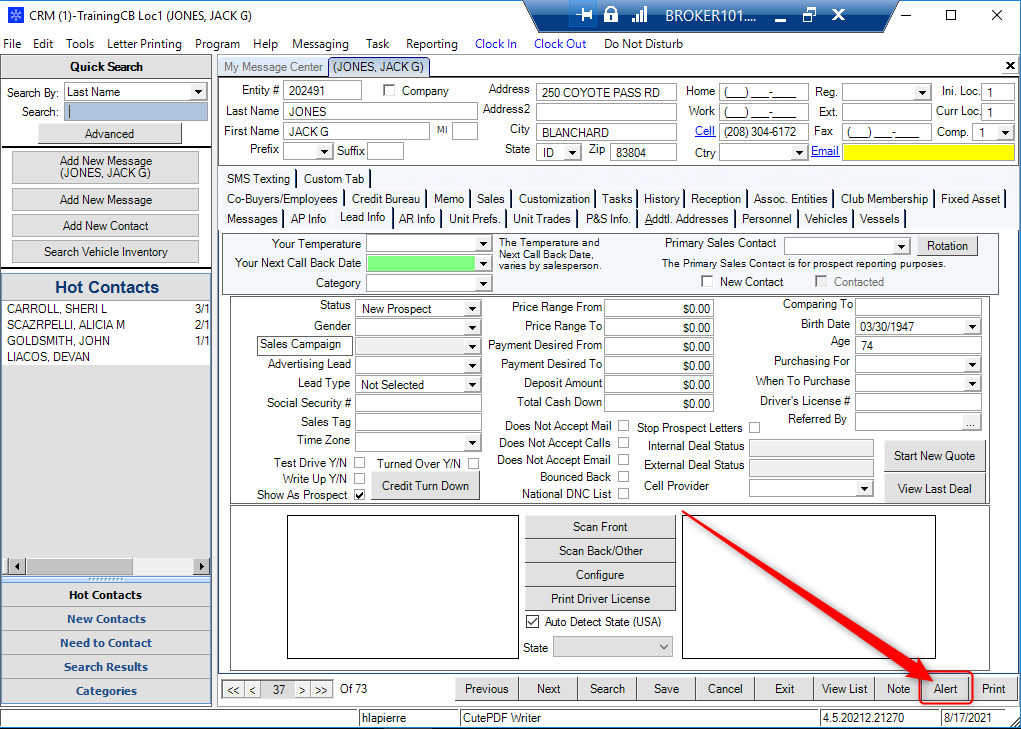Click the Alert button
1021x729 pixels.
(x=945, y=689)
